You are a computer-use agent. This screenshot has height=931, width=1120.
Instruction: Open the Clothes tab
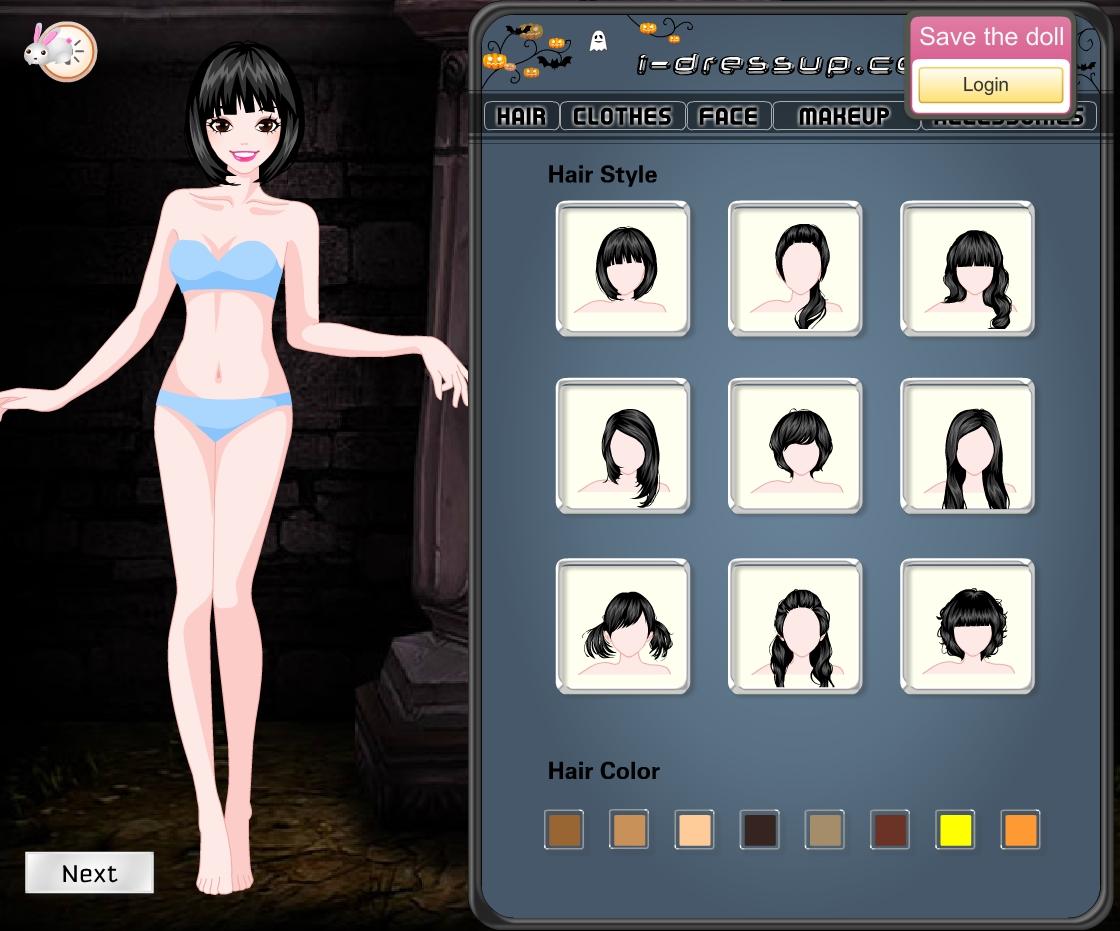click(622, 116)
